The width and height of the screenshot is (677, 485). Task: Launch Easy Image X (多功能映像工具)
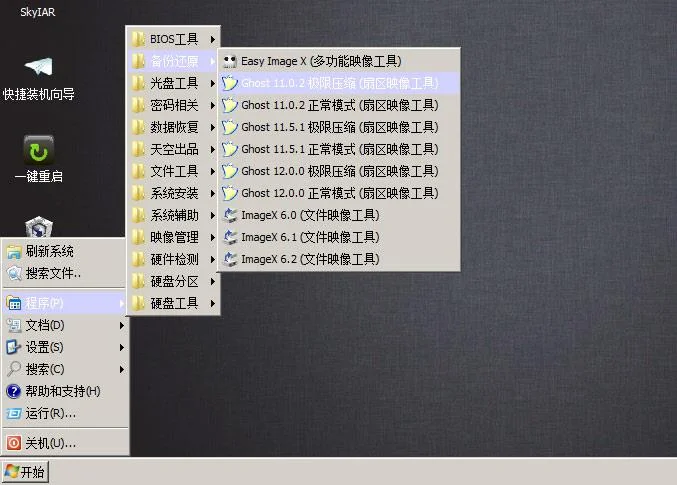pyautogui.click(x=339, y=61)
